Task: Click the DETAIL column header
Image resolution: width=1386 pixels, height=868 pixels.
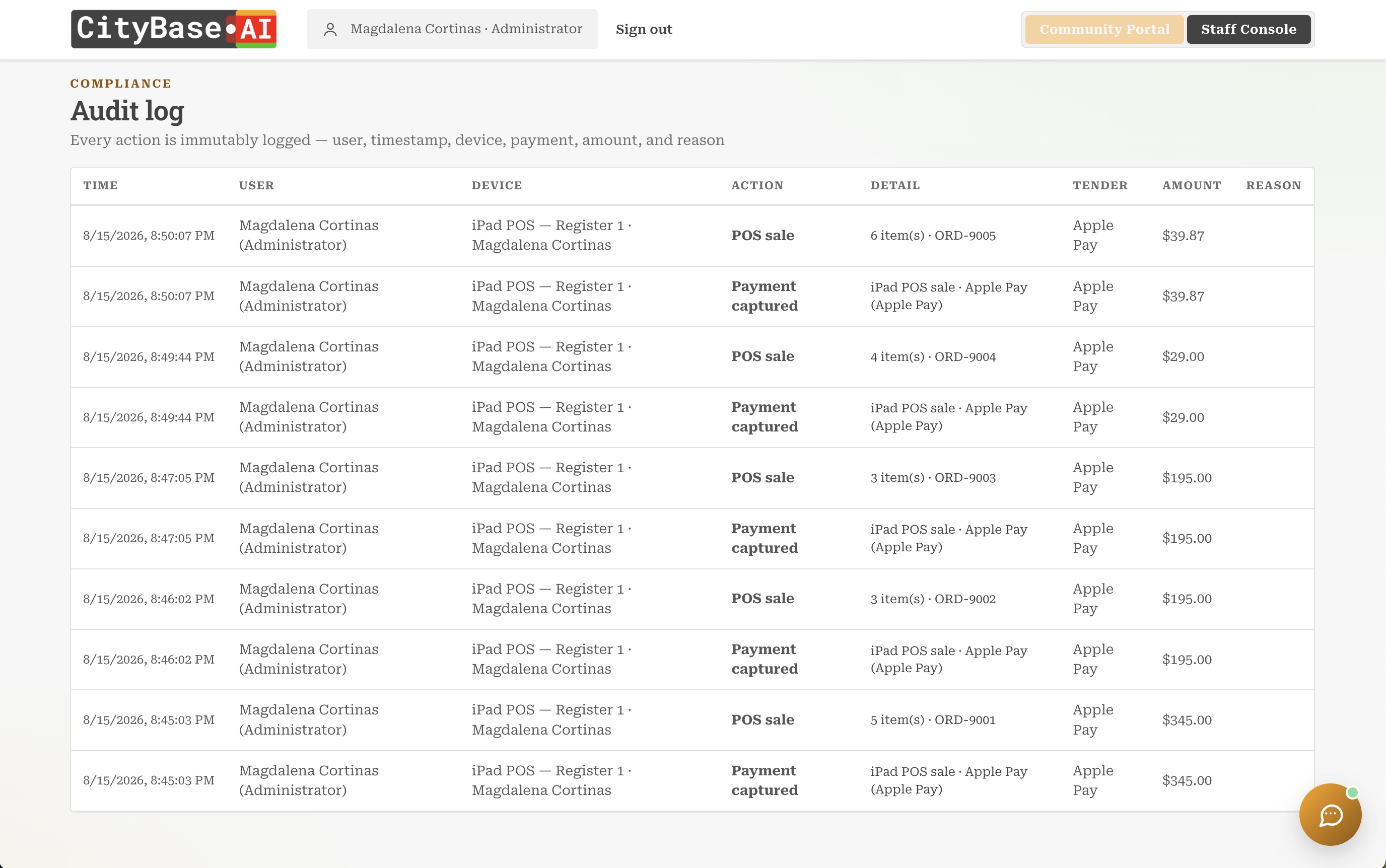Action: pos(895,185)
